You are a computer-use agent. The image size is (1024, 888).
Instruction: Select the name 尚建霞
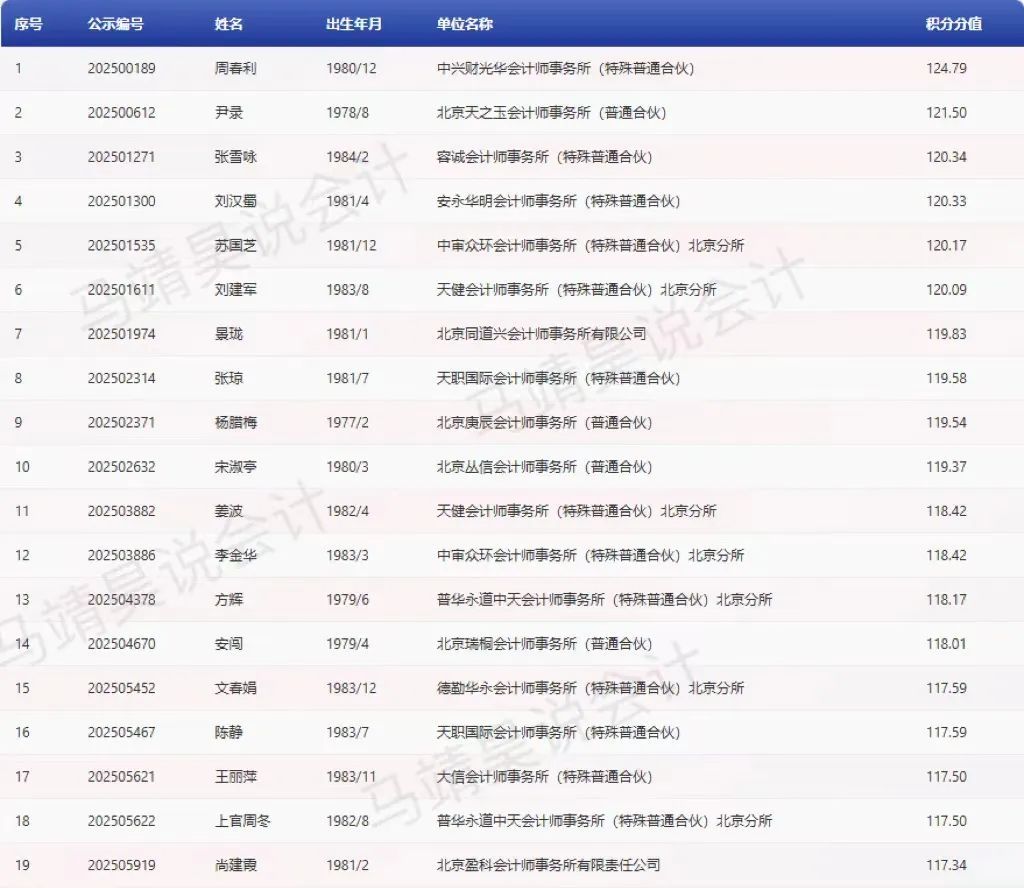click(236, 865)
